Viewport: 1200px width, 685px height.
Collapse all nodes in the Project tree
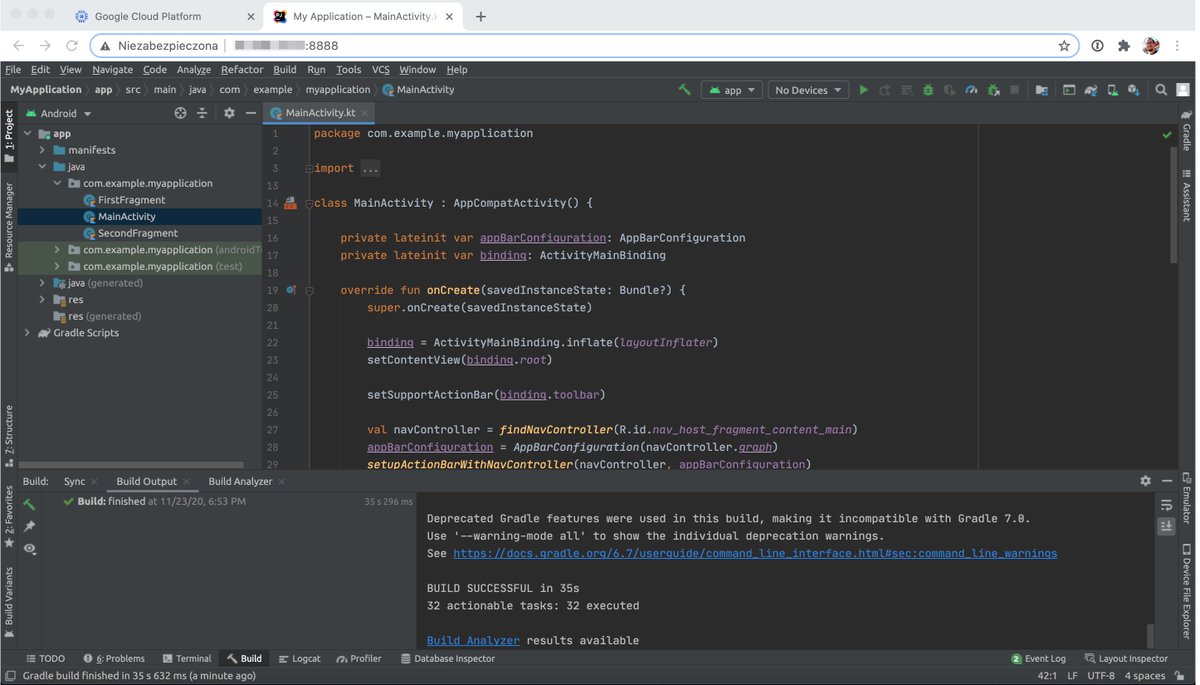pos(201,113)
